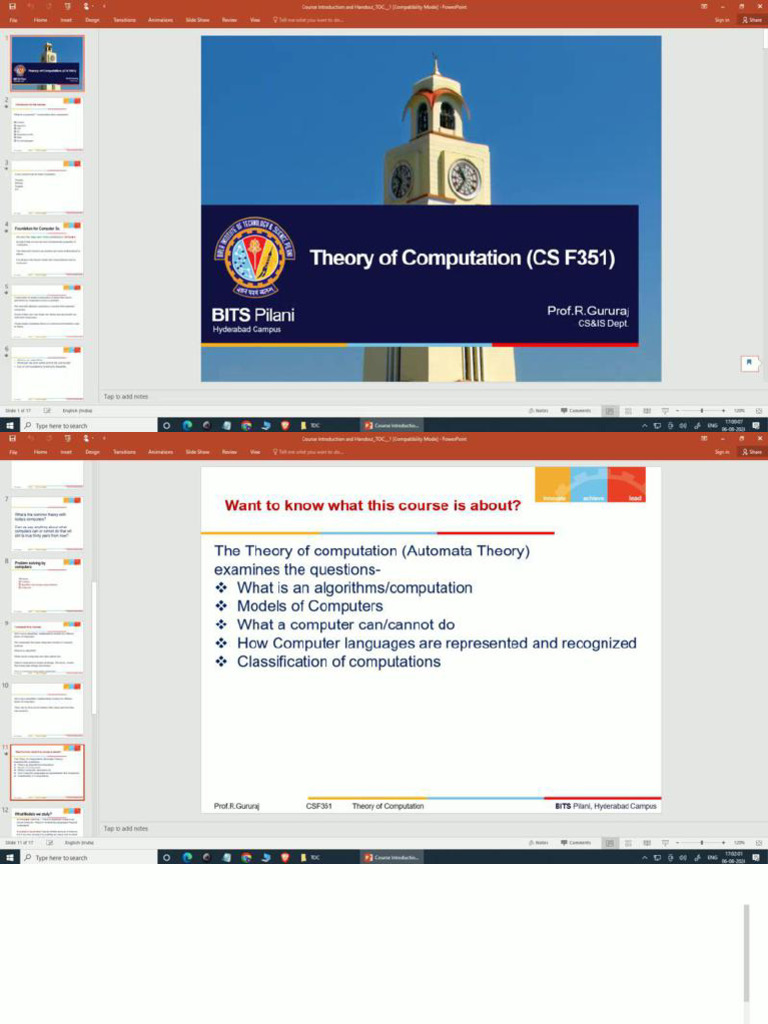
Task: Click Brave icon in taskbar below title-slide window
Action: 285,425
